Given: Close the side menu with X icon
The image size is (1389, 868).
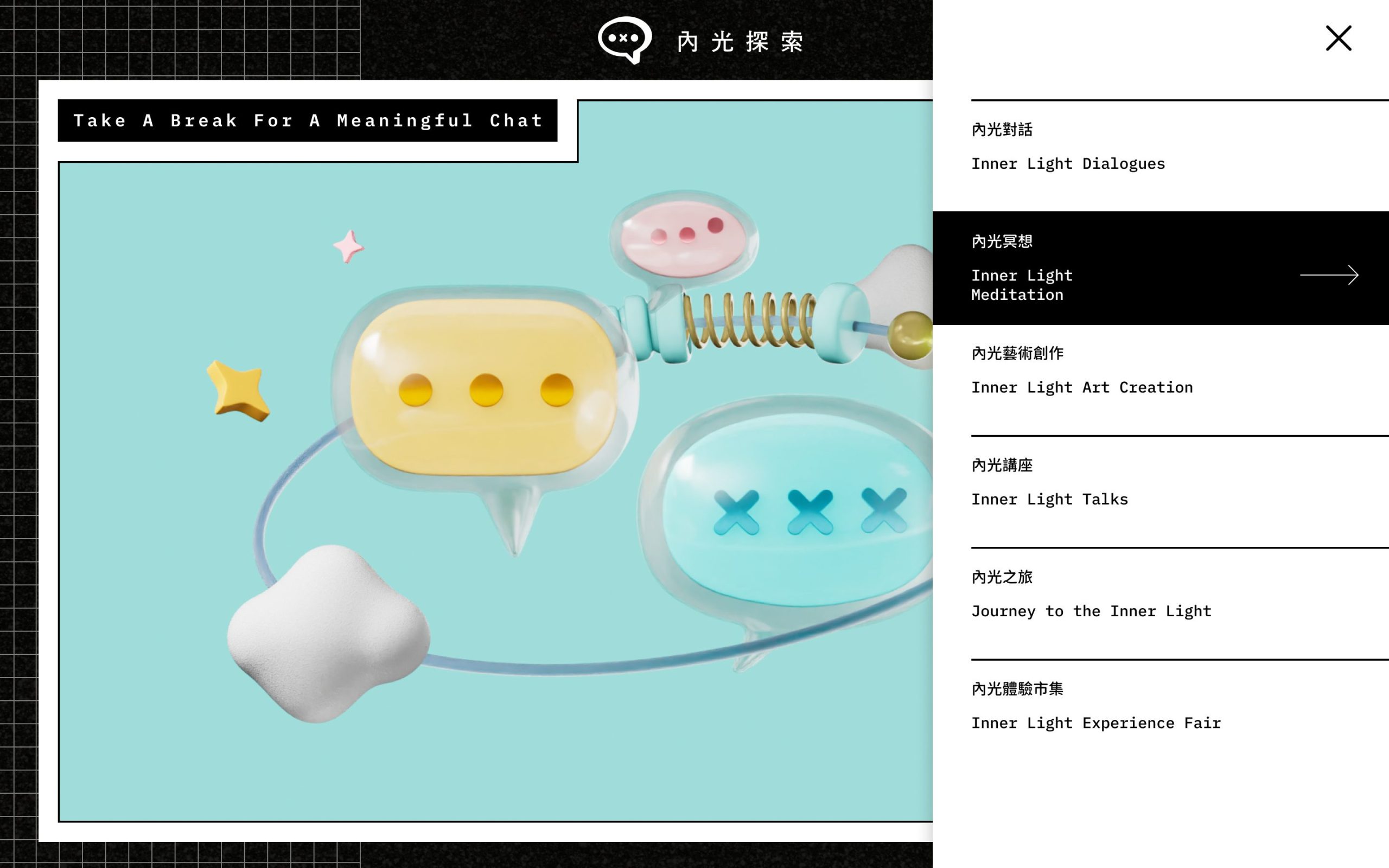Looking at the screenshot, I should click(1339, 39).
